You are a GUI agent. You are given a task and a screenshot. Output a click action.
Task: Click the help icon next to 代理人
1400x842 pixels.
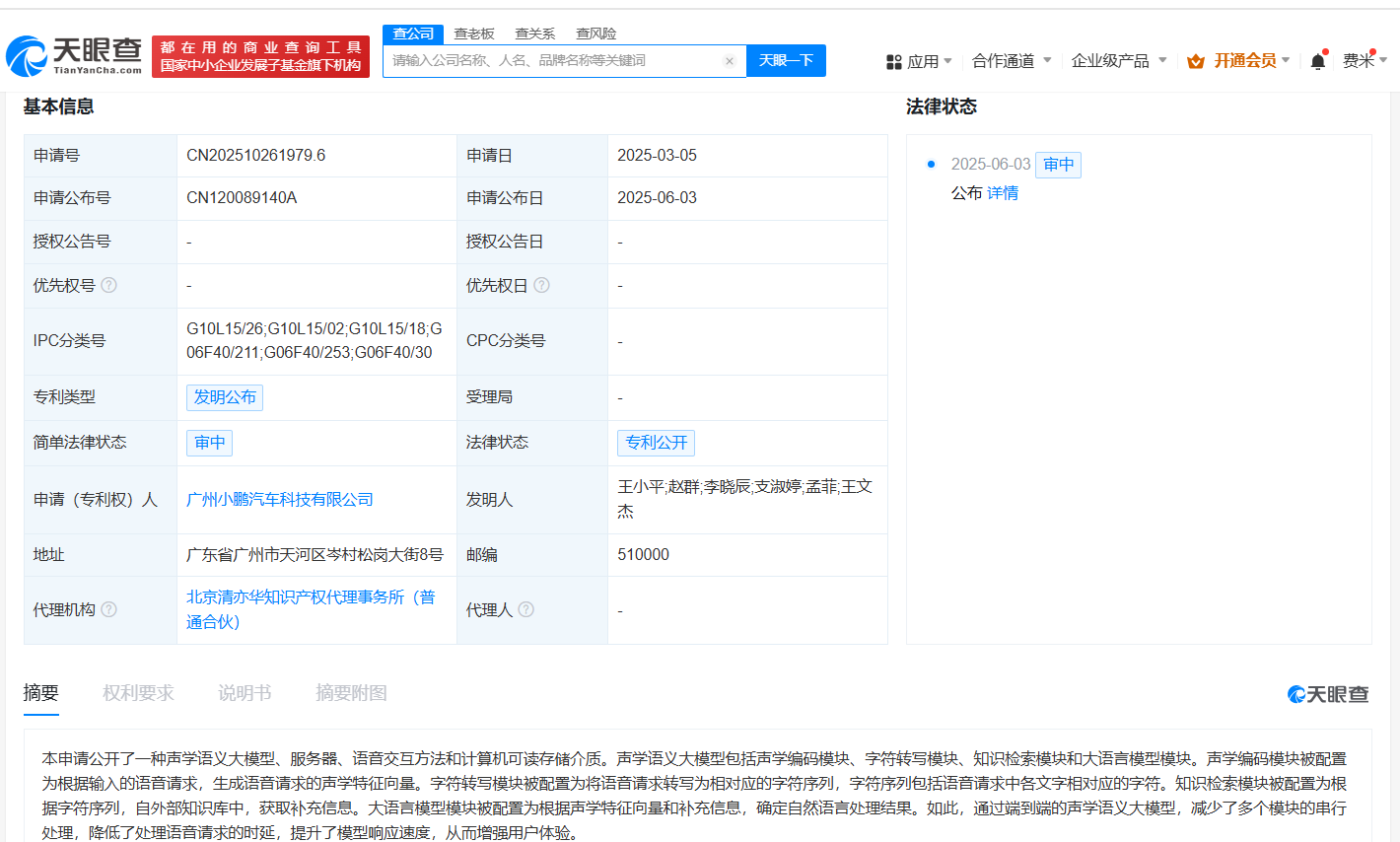pos(526,609)
